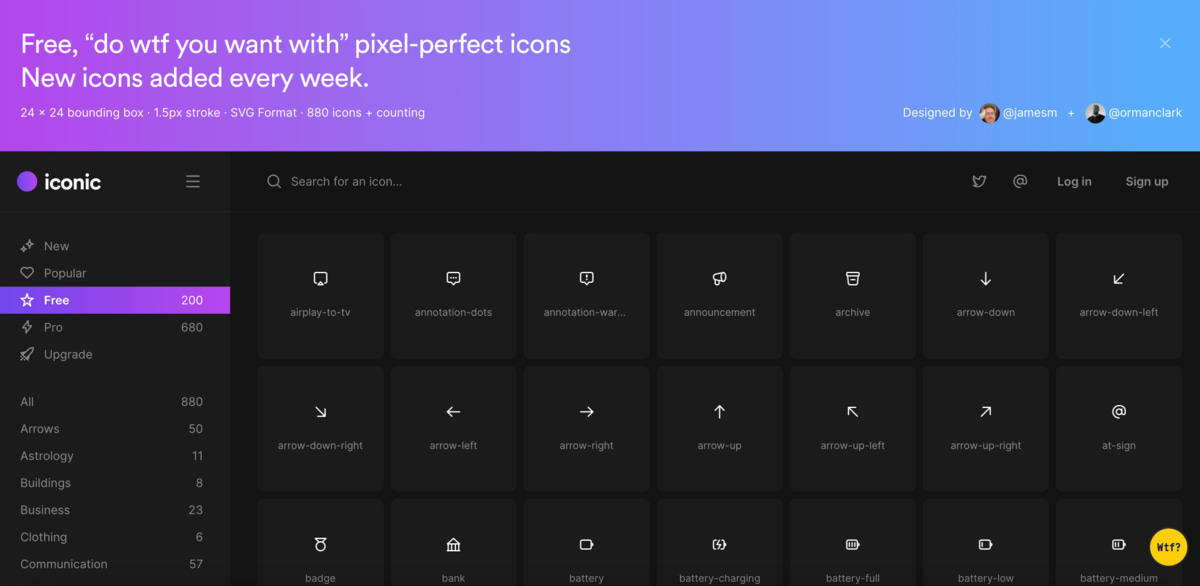This screenshot has height=586, width=1200.
Task: Open the Popular icons section
Action: pos(115,273)
